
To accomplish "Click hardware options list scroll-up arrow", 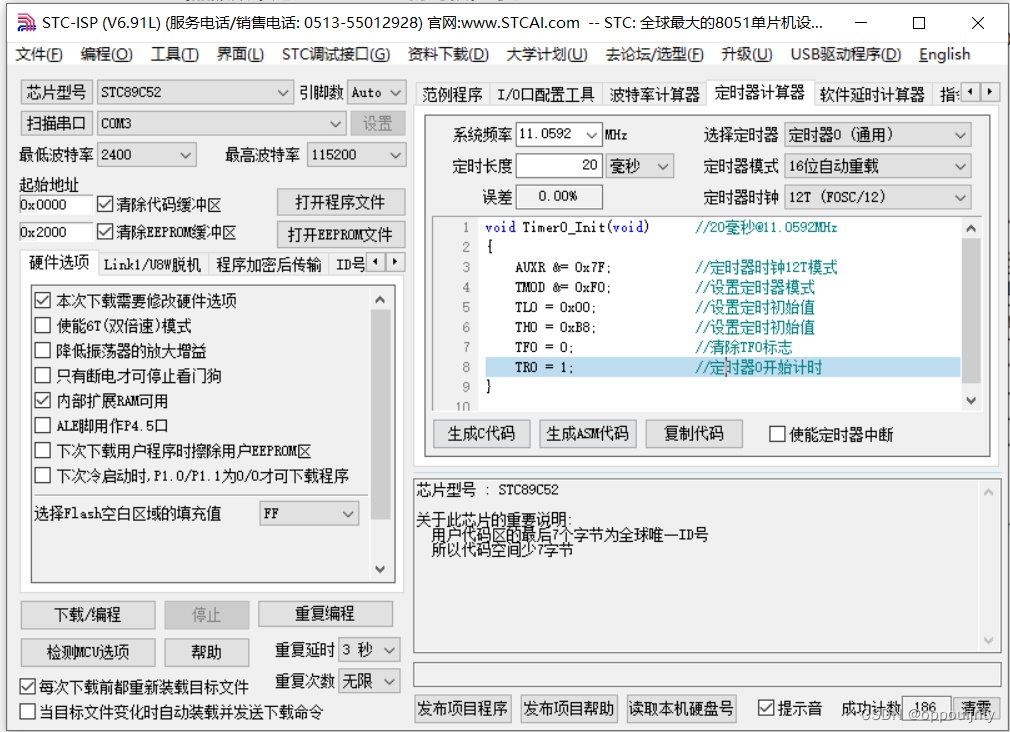I will coord(380,300).
